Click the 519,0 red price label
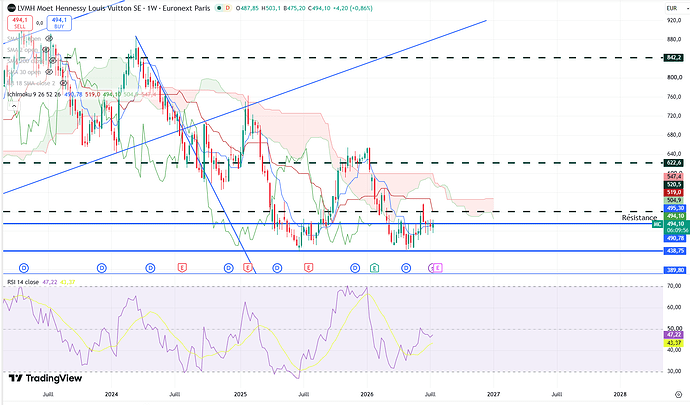The image size is (690, 405). tap(674, 192)
